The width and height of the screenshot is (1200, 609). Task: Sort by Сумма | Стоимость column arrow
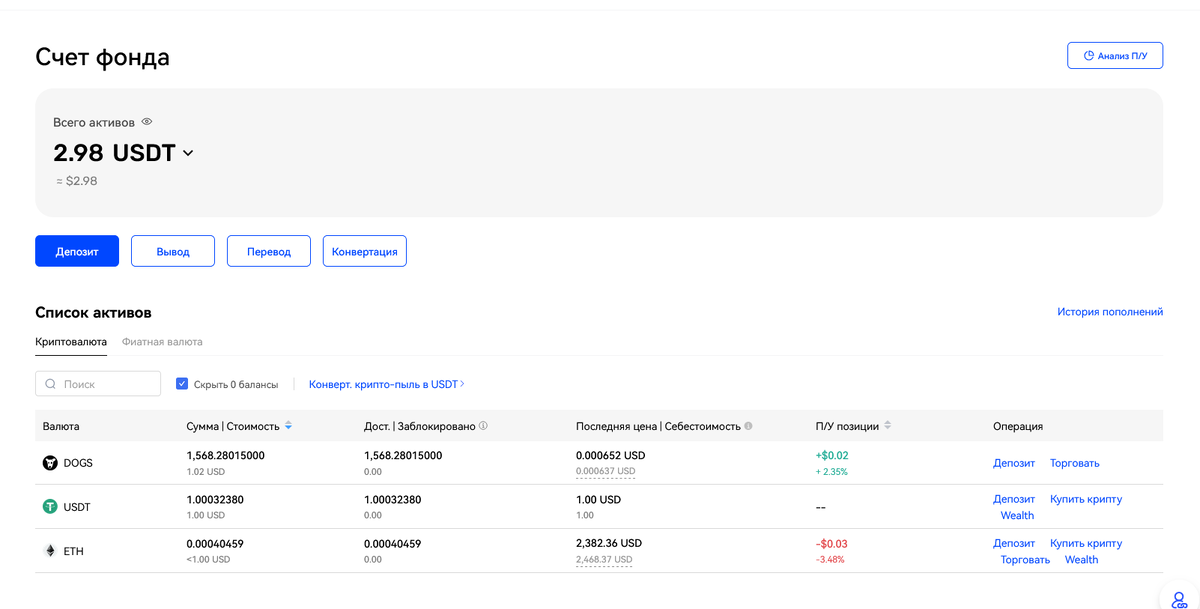[288, 426]
